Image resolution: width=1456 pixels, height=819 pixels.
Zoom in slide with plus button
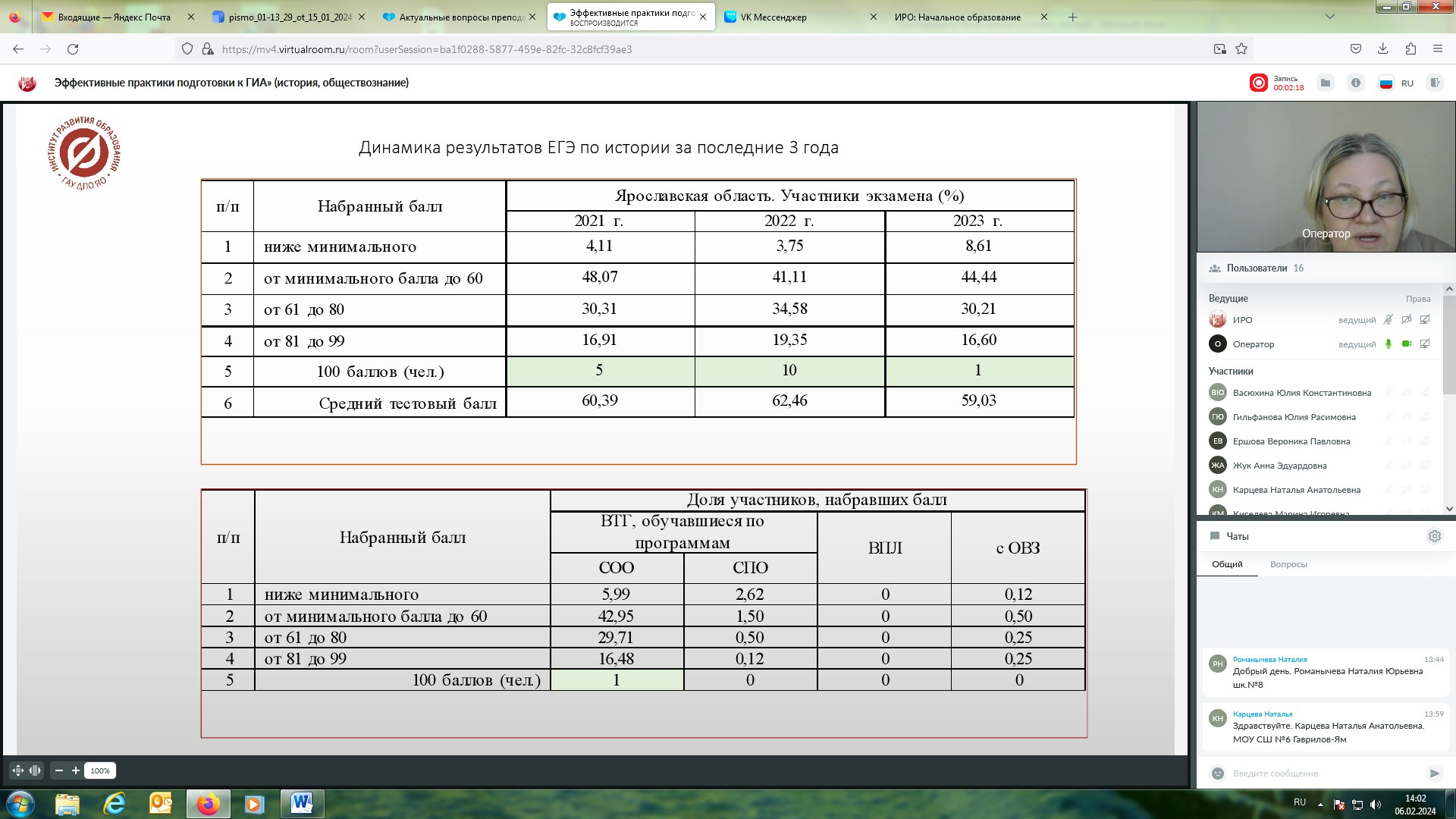[76, 770]
